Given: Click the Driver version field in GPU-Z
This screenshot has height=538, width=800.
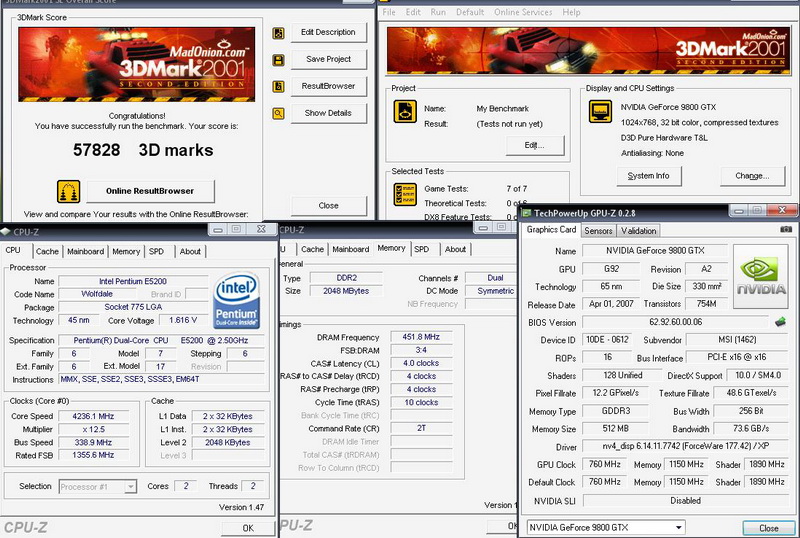Looking at the screenshot, I should [685, 446].
